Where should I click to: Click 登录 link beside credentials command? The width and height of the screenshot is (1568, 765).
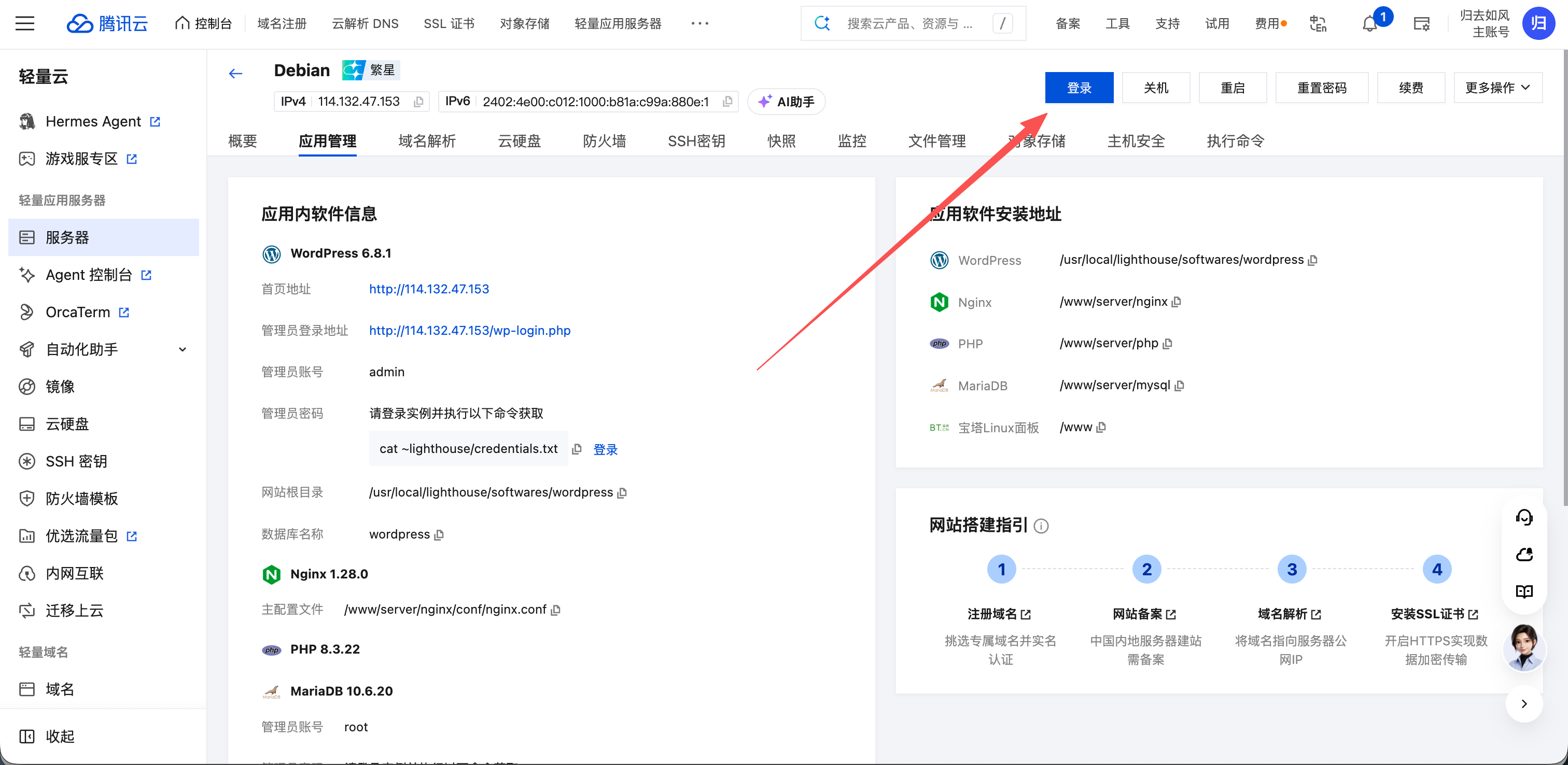click(x=606, y=450)
